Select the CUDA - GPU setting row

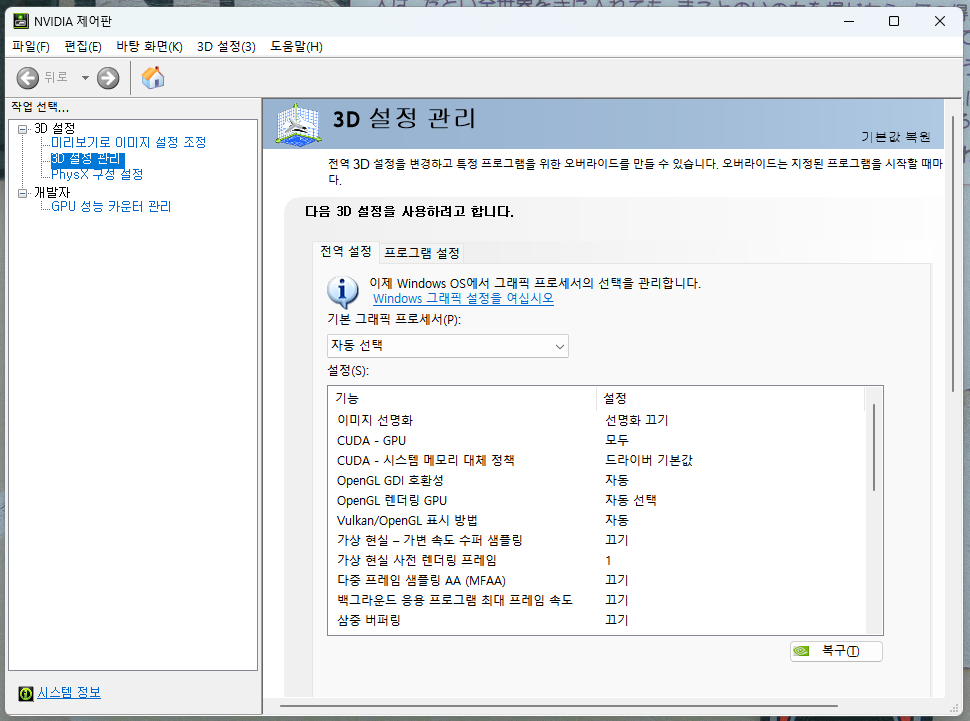pyautogui.click(x=599, y=440)
